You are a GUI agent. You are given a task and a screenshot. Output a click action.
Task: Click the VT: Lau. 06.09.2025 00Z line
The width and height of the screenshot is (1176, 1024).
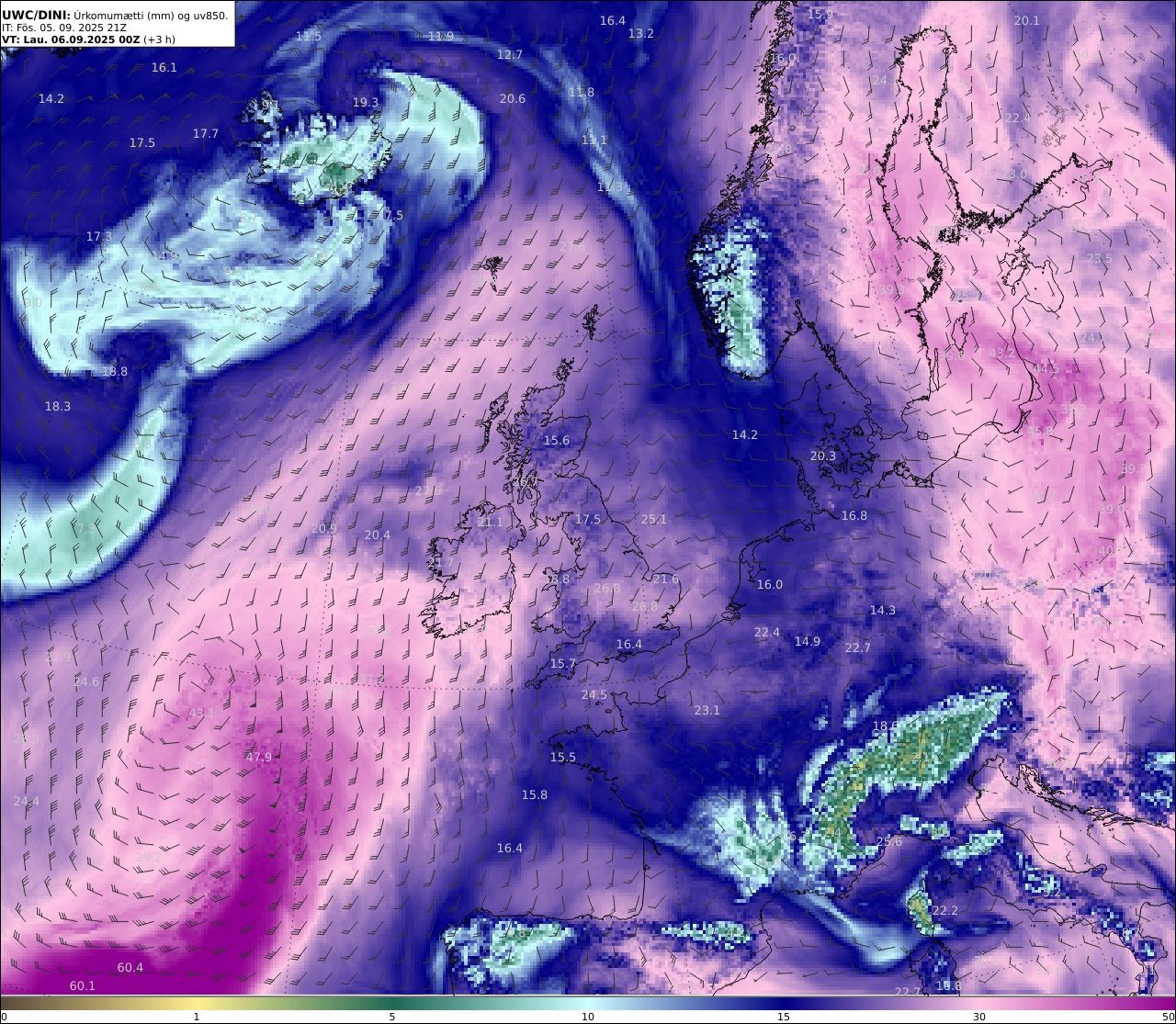(x=88, y=39)
